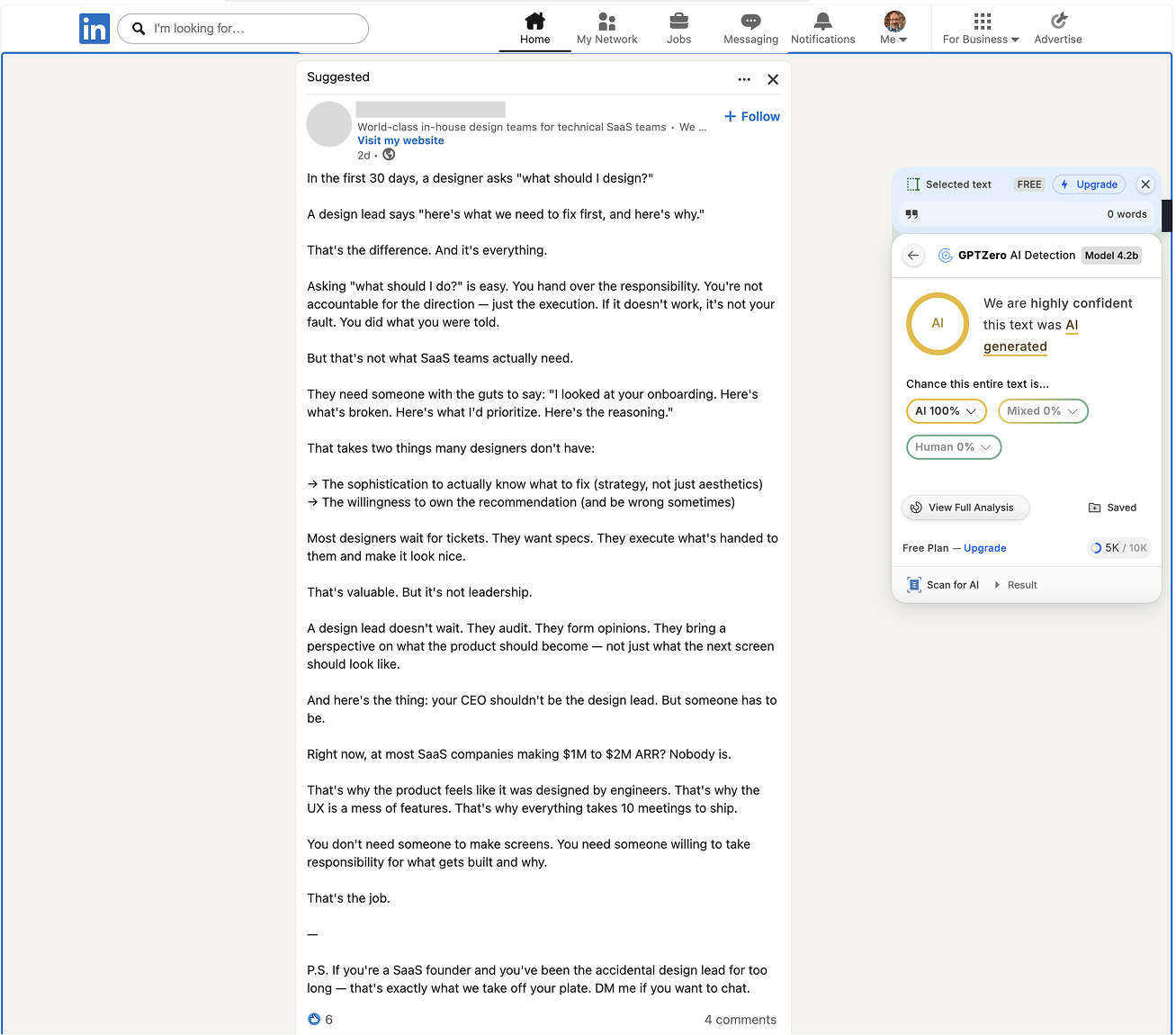Click the Advertise icon

click(x=1058, y=22)
